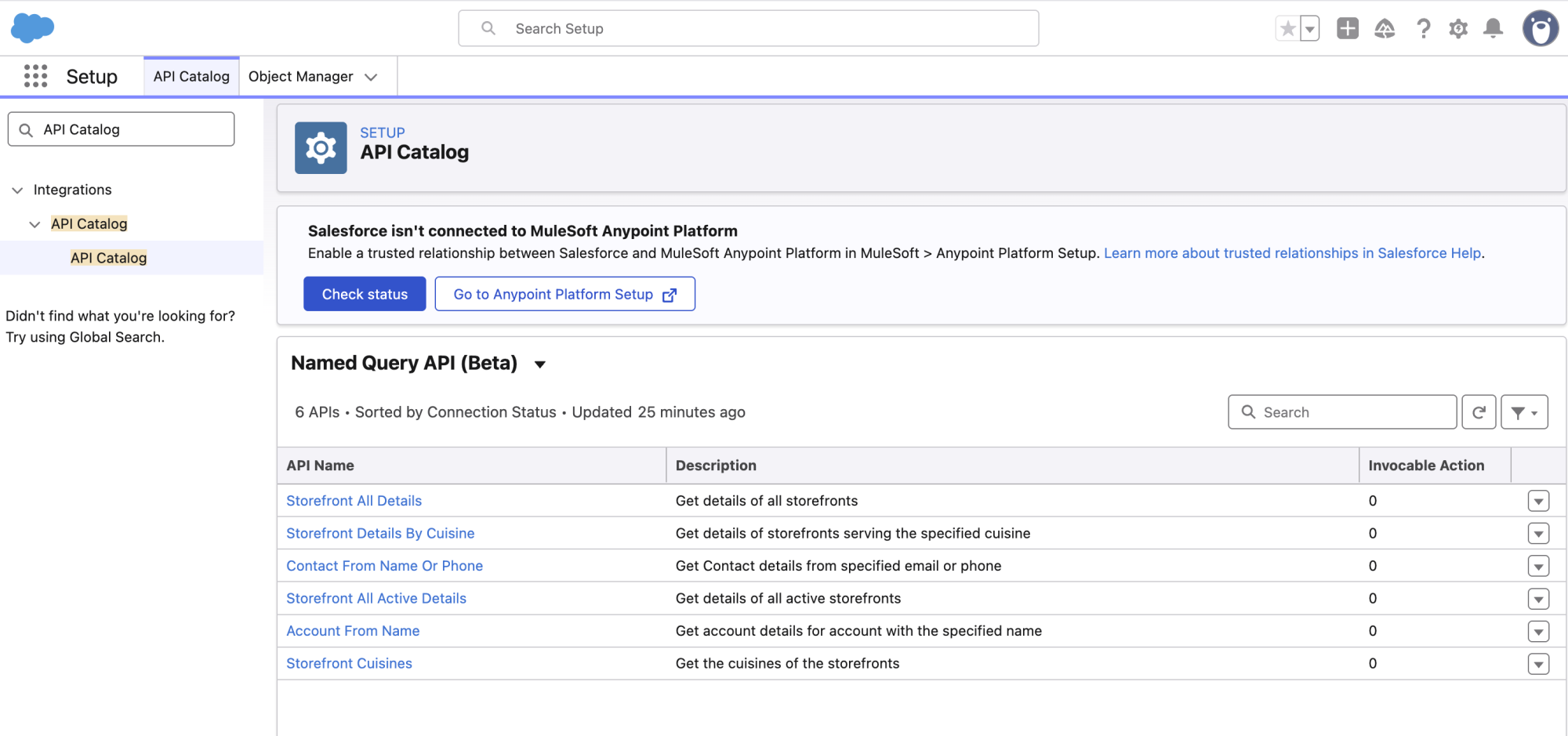Open the App Launcher grid icon
The image size is (1568, 736).
(x=35, y=76)
